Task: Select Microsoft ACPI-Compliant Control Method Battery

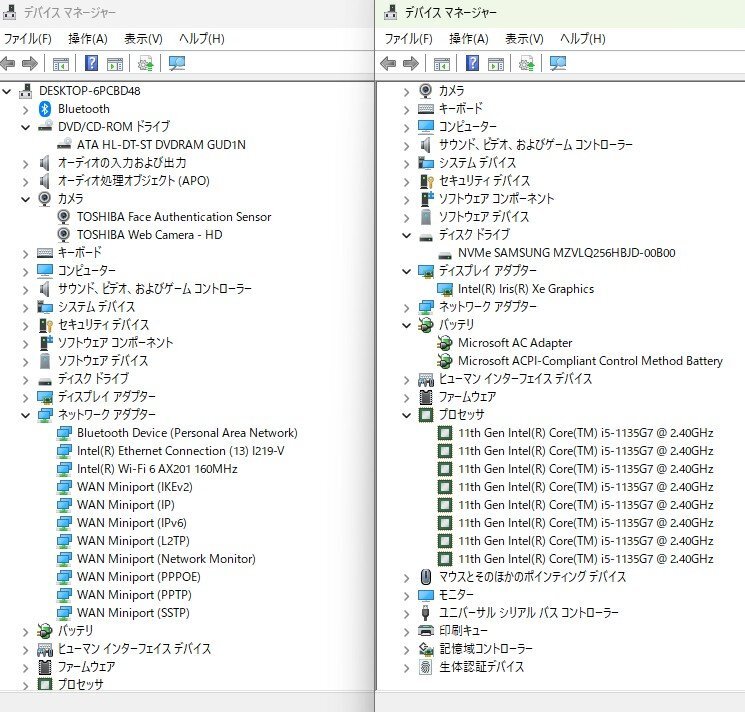Action: coord(590,361)
